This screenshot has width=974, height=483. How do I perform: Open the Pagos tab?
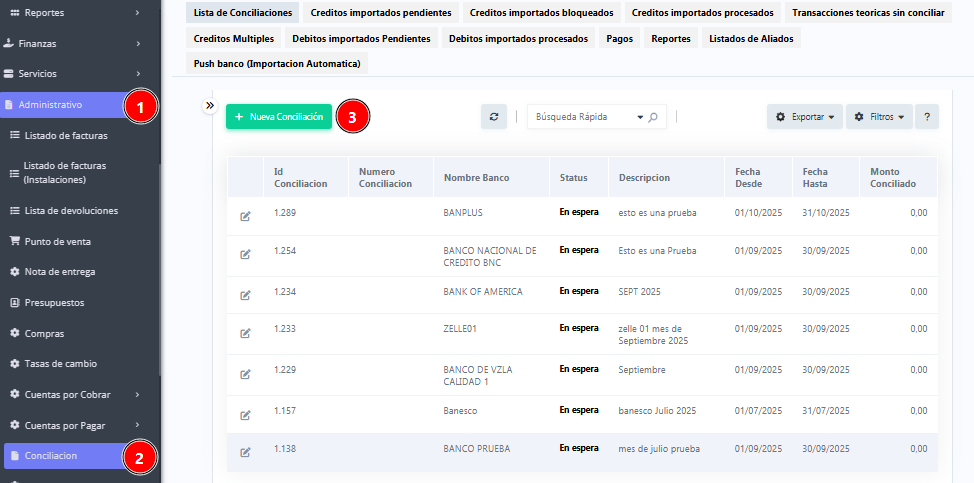(x=620, y=38)
